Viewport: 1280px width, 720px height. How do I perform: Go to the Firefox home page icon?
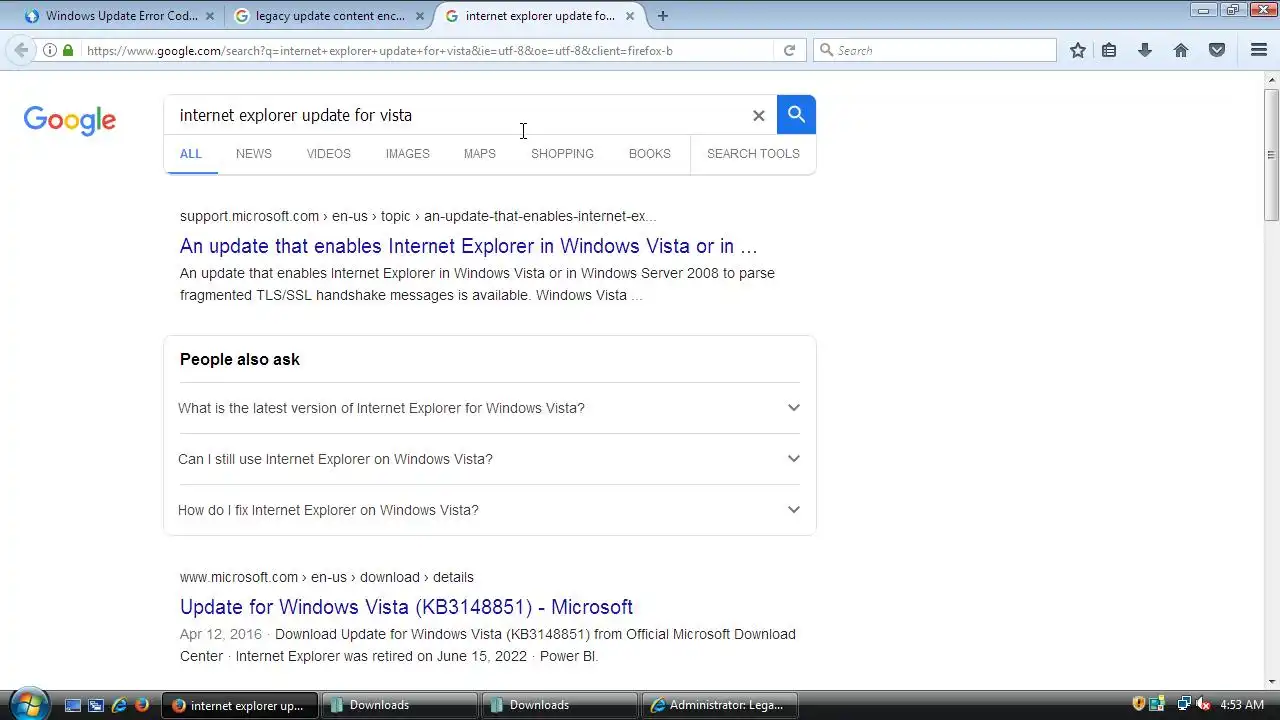point(1181,50)
